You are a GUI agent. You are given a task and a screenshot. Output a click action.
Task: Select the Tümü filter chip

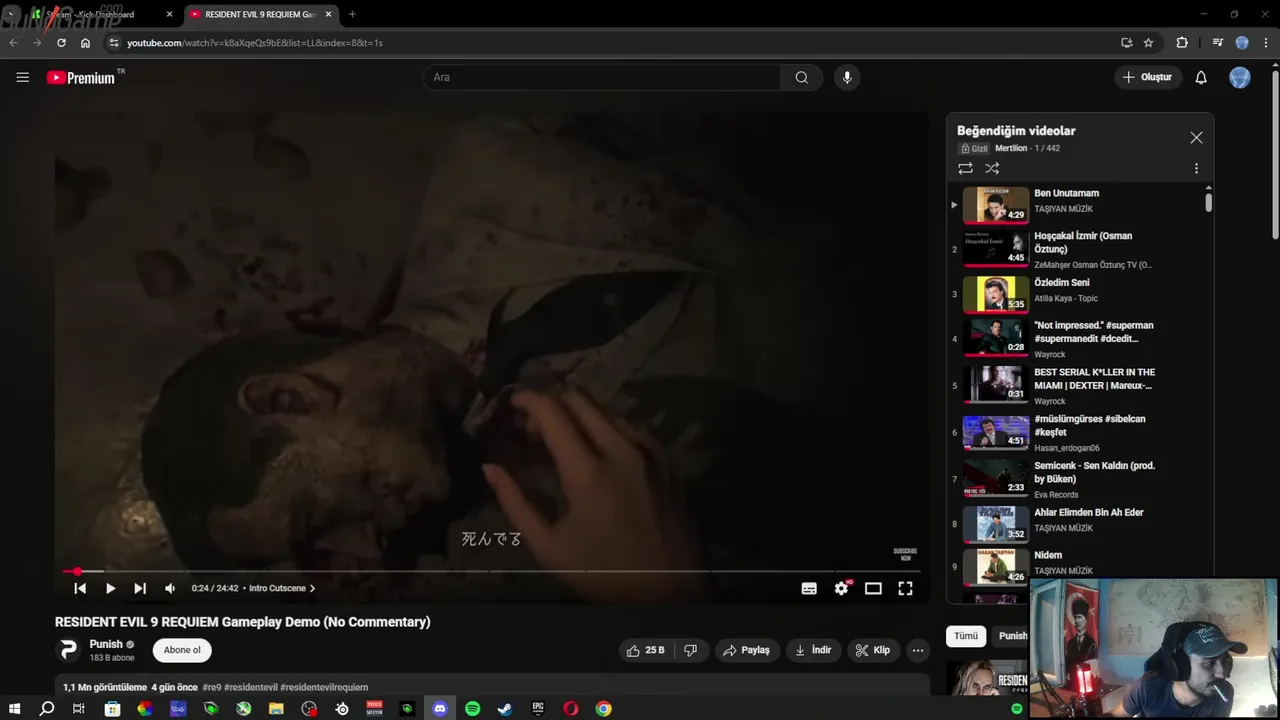pyautogui.click(x=966, y=636)
